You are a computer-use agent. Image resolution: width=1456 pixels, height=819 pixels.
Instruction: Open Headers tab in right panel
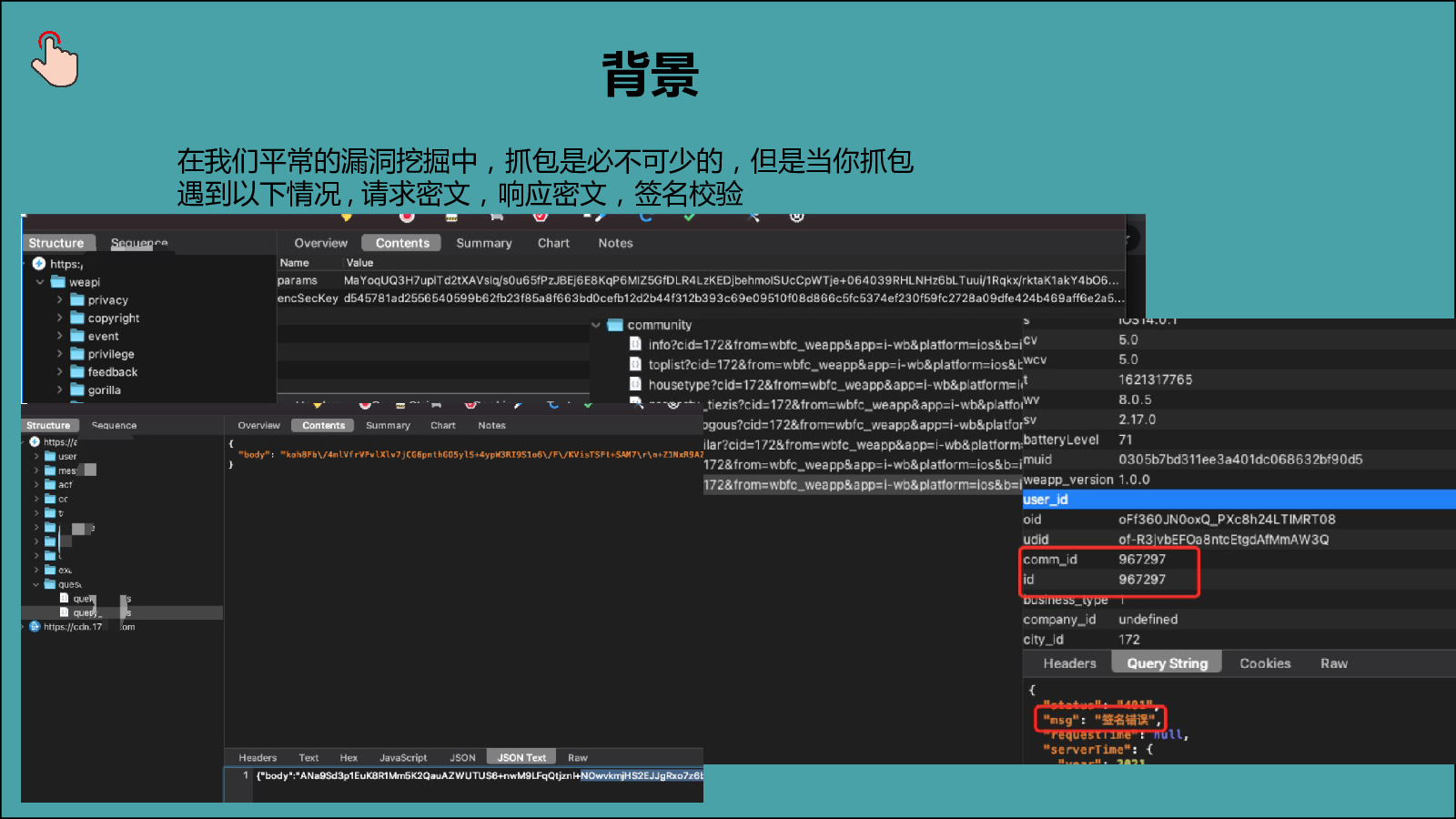tap(1069, 663)
